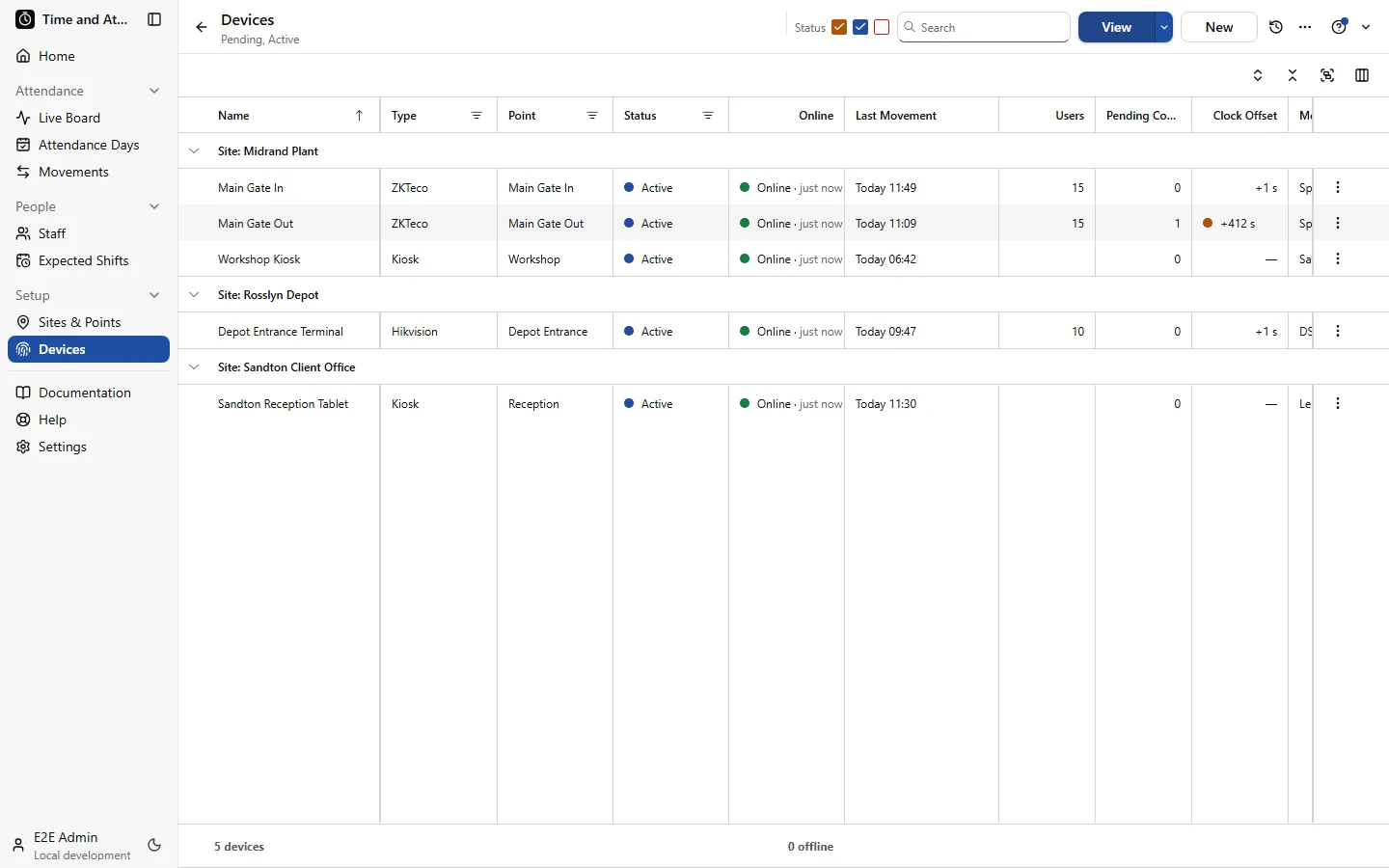Go to Sites & Points

[89, 322]
